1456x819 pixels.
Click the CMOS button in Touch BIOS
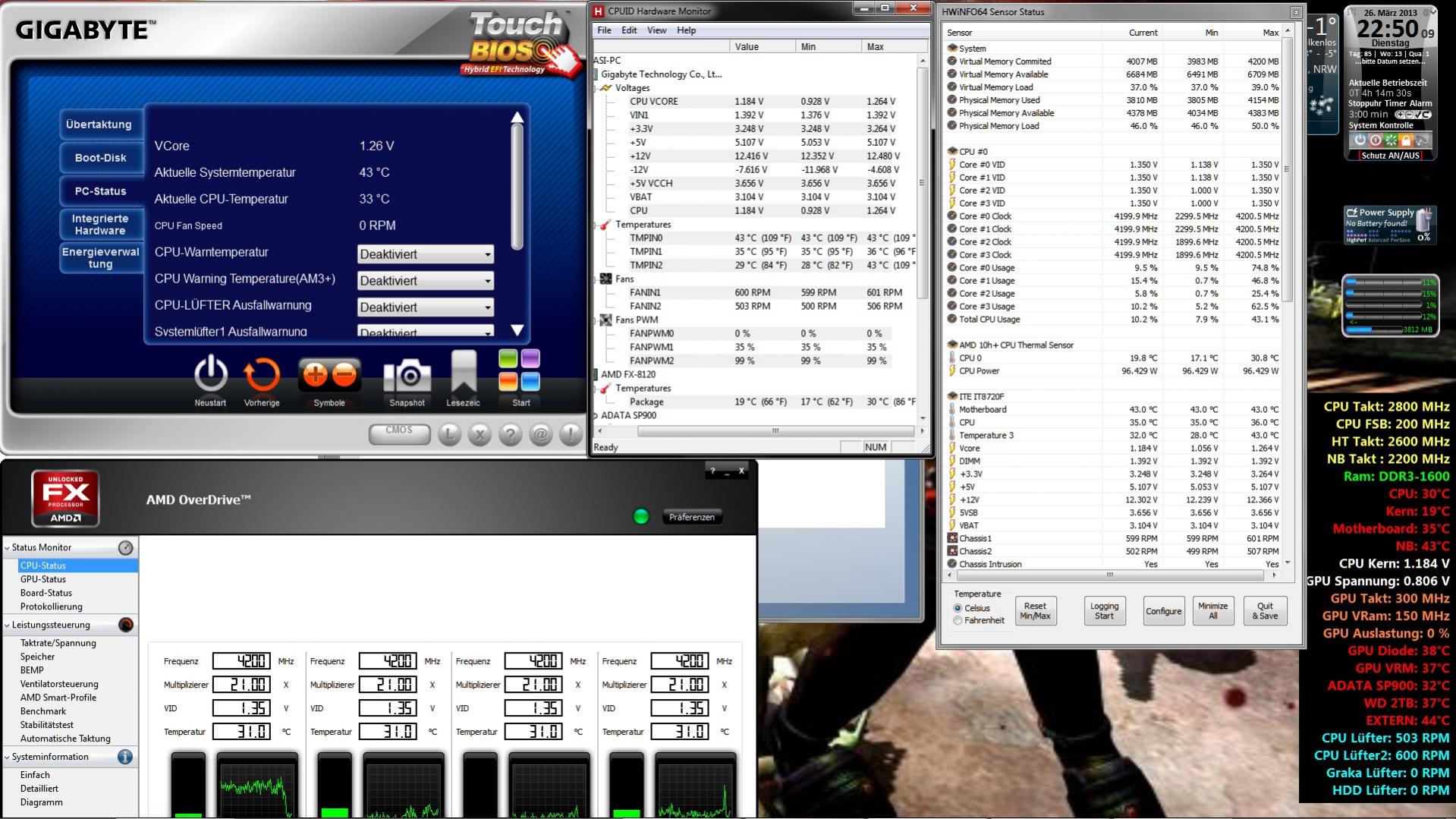399,433
